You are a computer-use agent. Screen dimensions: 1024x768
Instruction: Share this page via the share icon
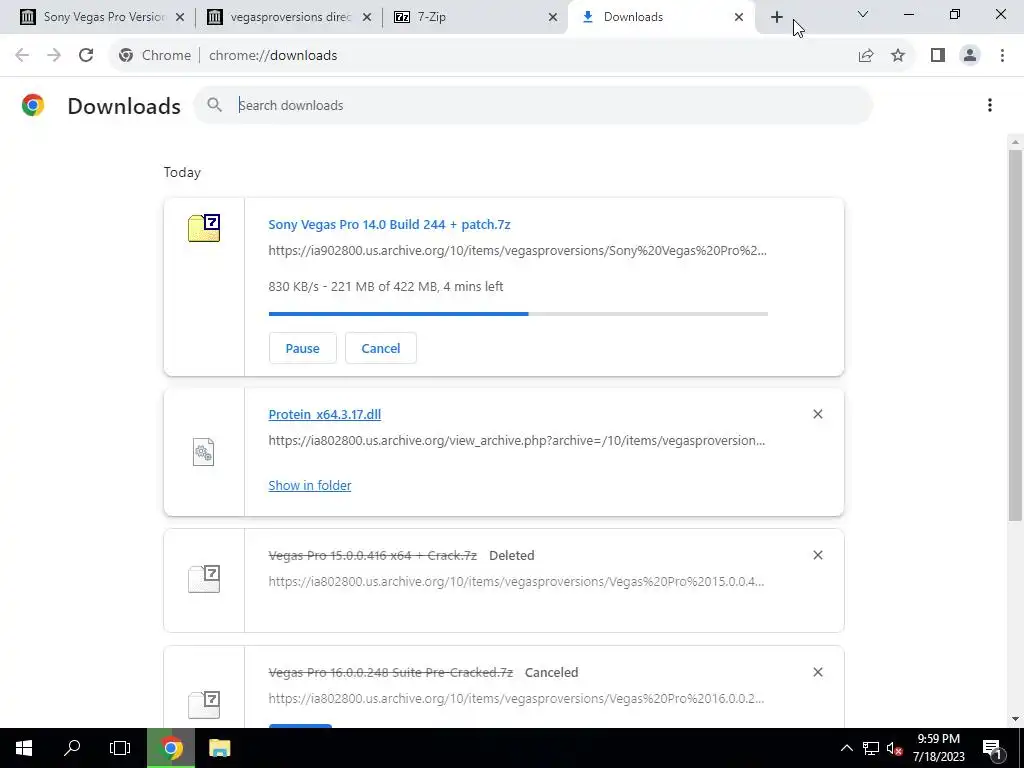tap(866, 56)
